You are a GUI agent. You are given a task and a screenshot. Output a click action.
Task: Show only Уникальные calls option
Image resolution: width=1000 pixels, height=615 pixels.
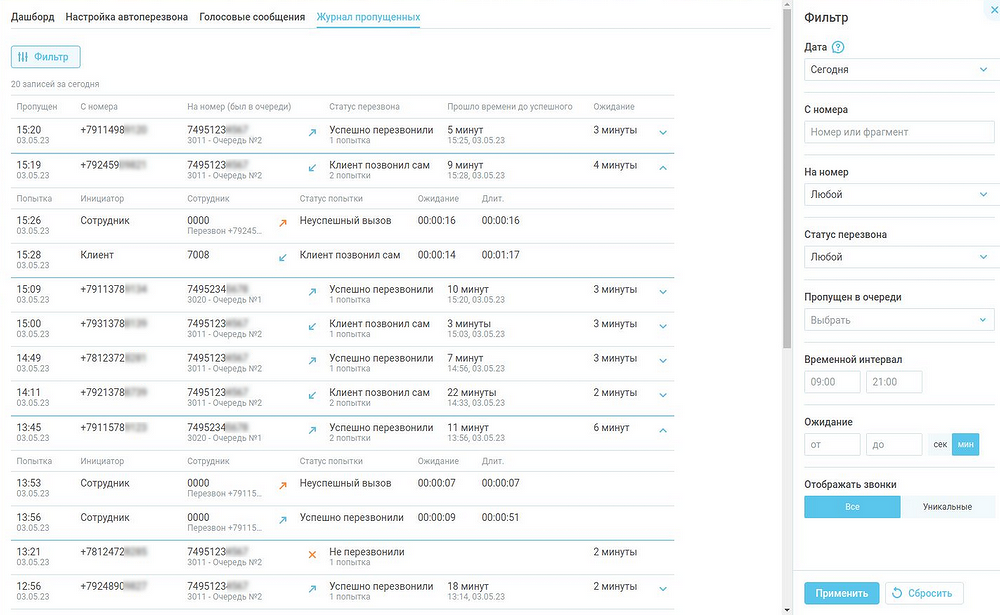pos(947,507)
